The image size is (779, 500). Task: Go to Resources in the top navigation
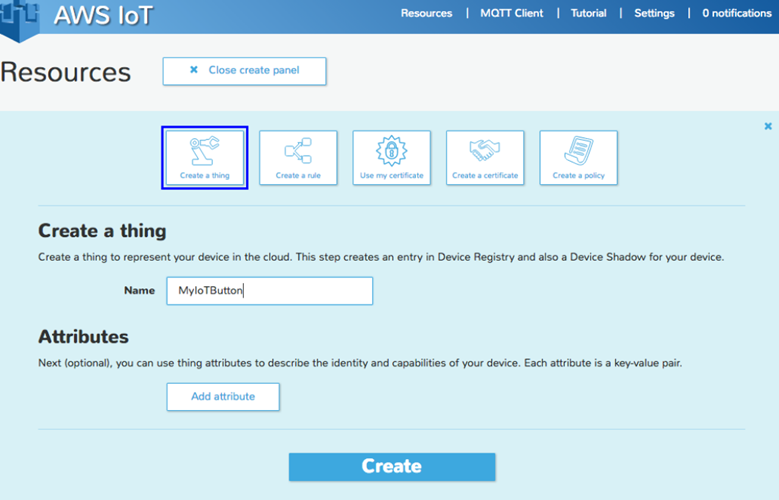426,13
